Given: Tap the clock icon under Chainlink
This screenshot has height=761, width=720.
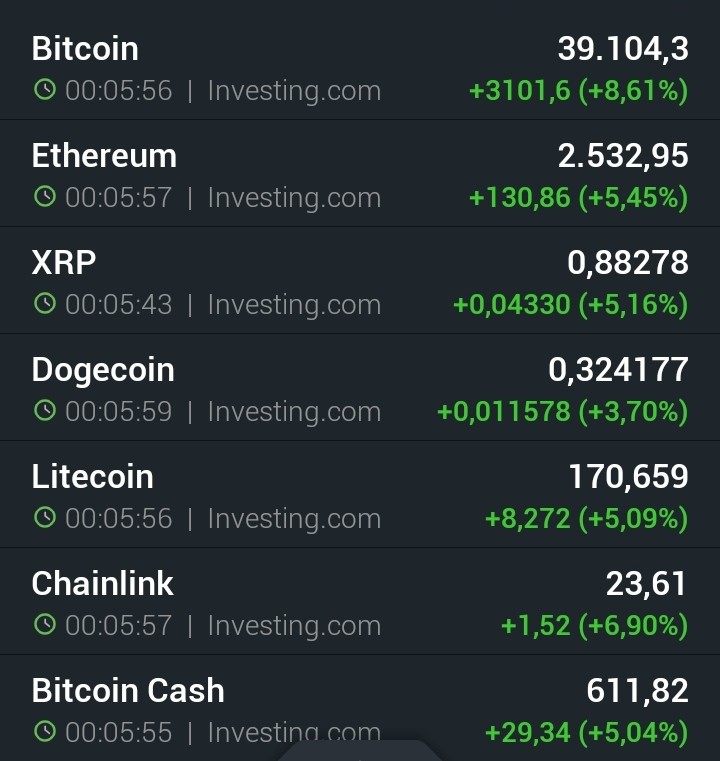Looking at the screenshot, I should click(x=45, y=625).
